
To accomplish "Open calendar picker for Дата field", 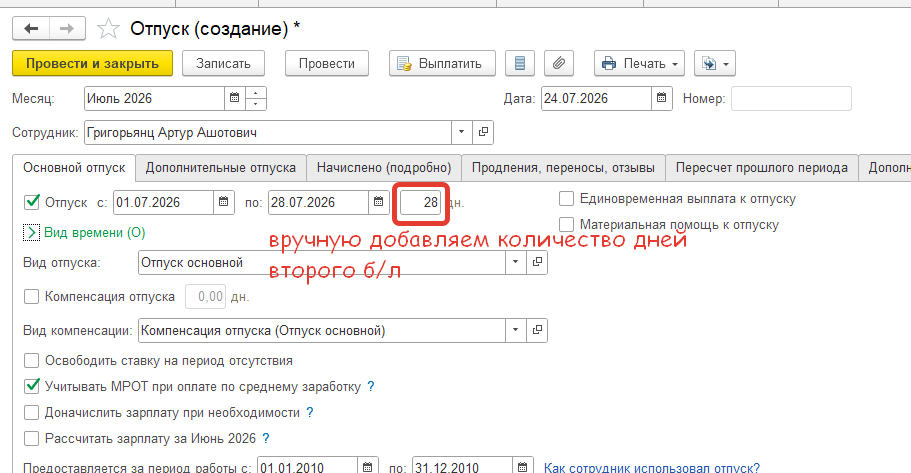I will click(x=662, y=98).
